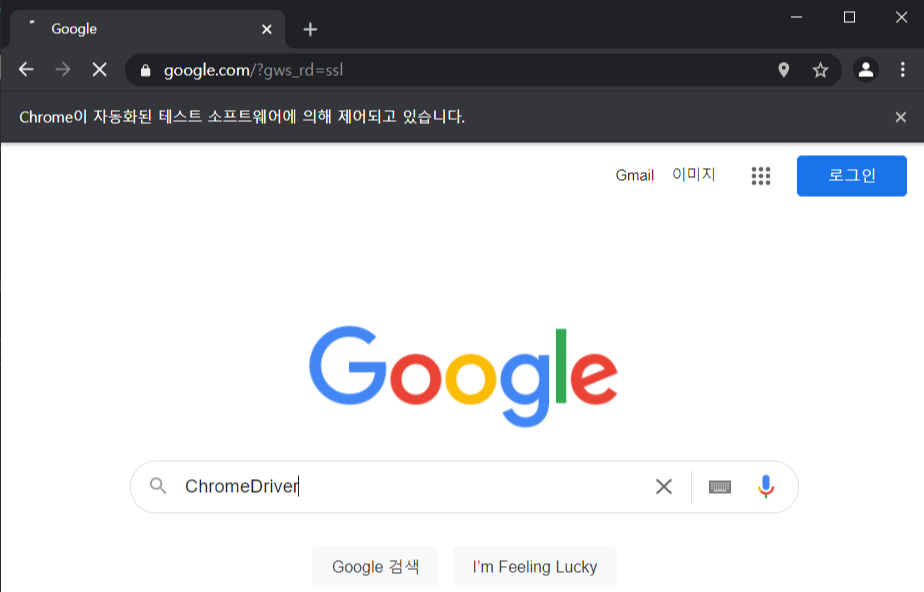Clear the ChromeDriver search text
The image size is (924, 592).
664,487
